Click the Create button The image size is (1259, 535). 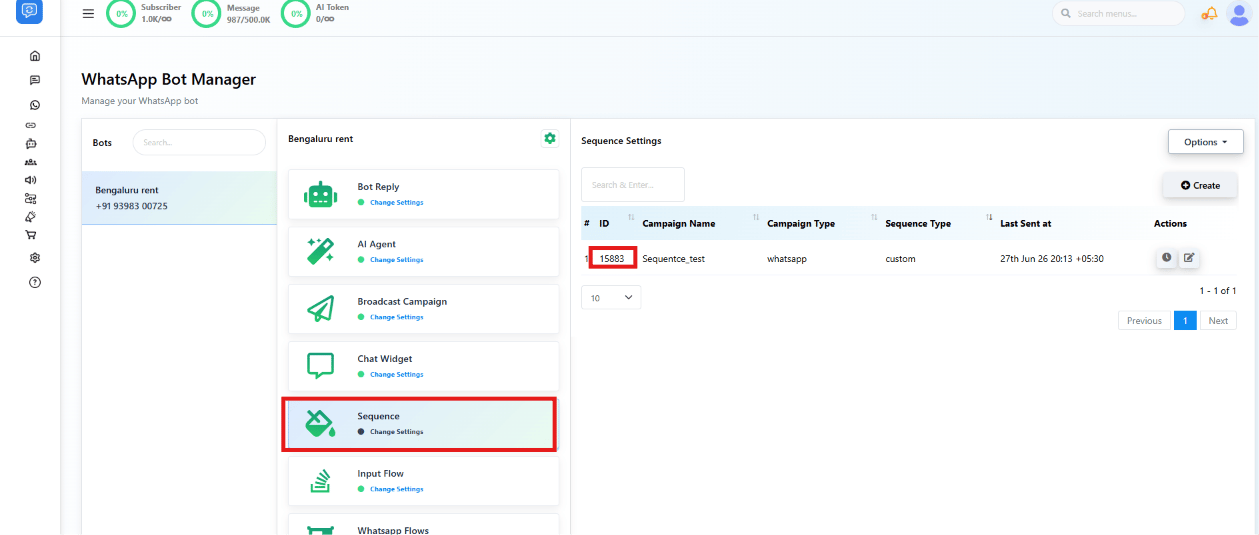pyautogui.click(x=1200, y=185)
